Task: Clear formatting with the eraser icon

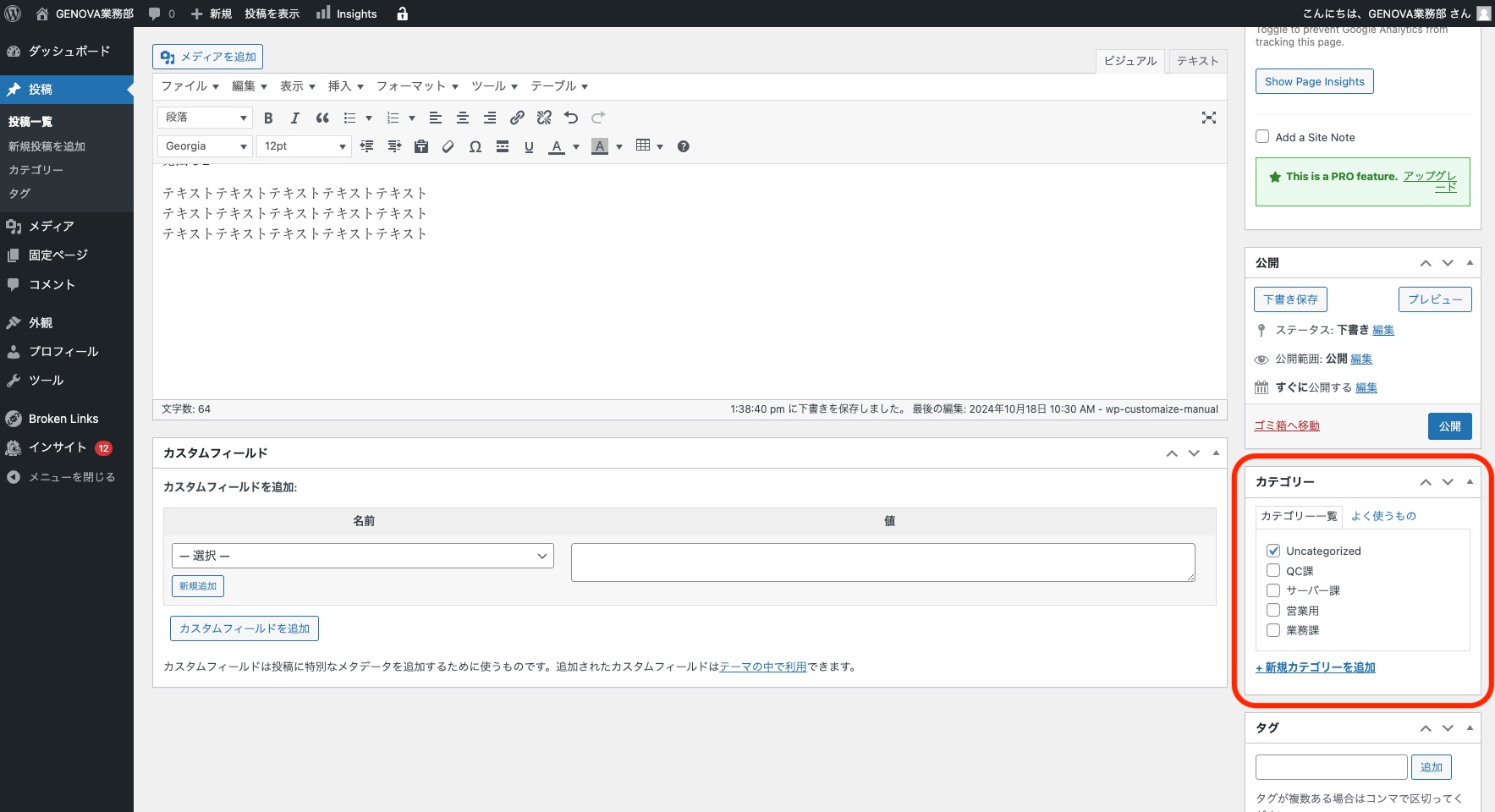Action: point(448,146)
